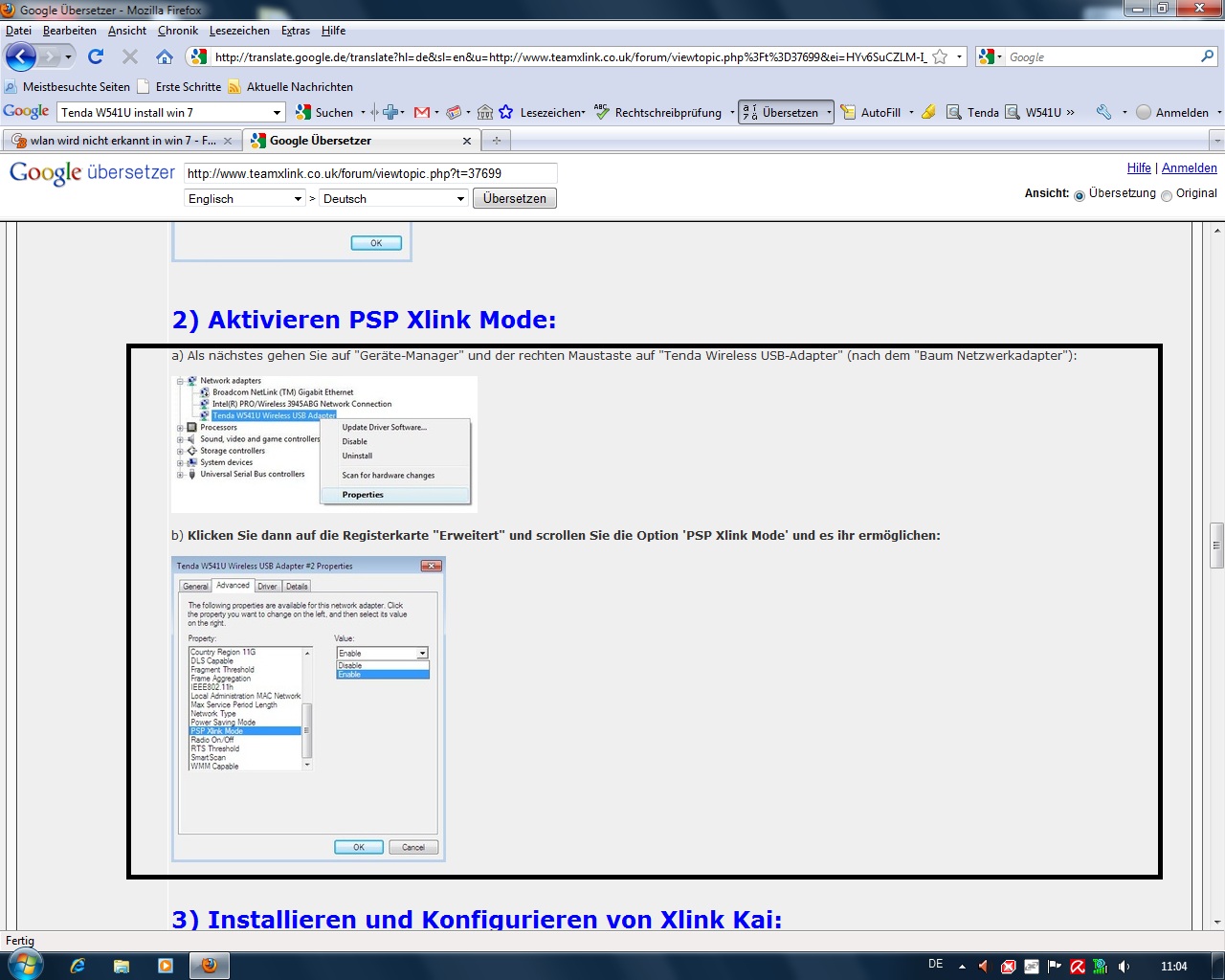Start search with the magnifier icon in the search box
Viewport: 1225px width, 980px height.
point(1207,56)
